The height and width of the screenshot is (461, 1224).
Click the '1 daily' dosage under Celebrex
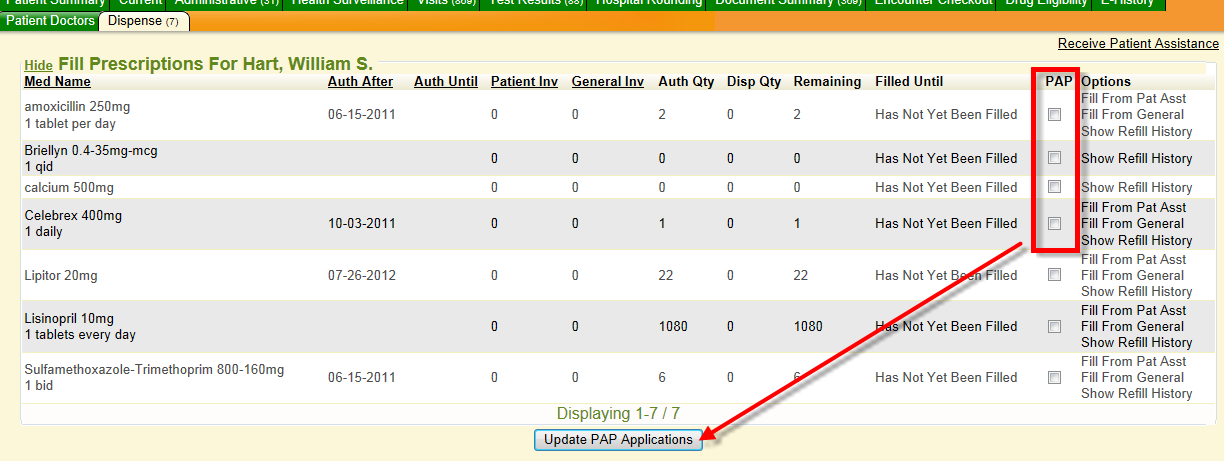click(x=43, y=231)
